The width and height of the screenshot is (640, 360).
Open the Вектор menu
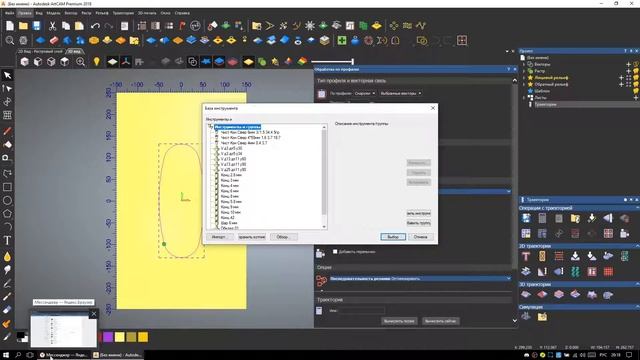pyautogui.click(x=71, y=13)
